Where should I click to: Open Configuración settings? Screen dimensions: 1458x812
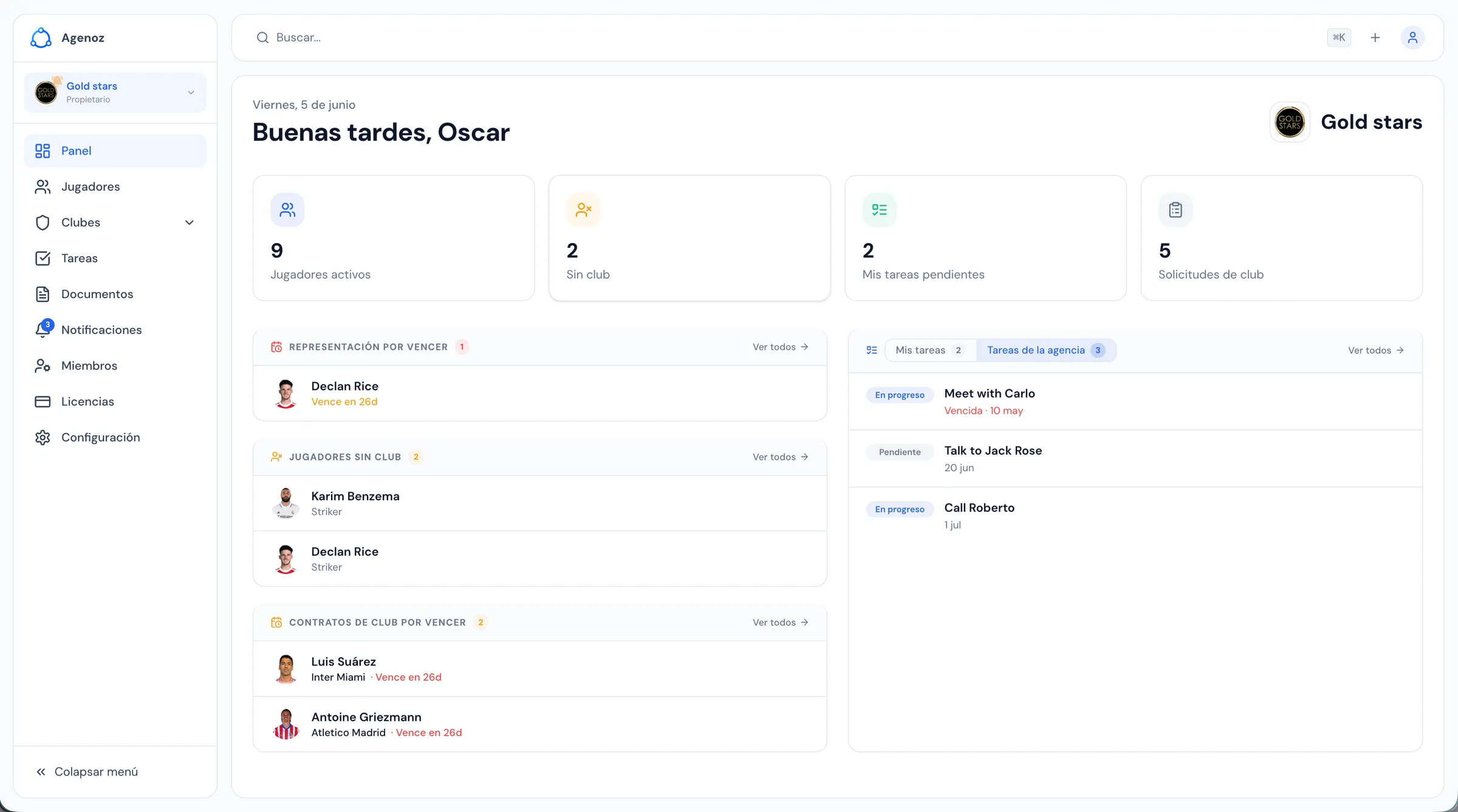click(x=115, y=437)
